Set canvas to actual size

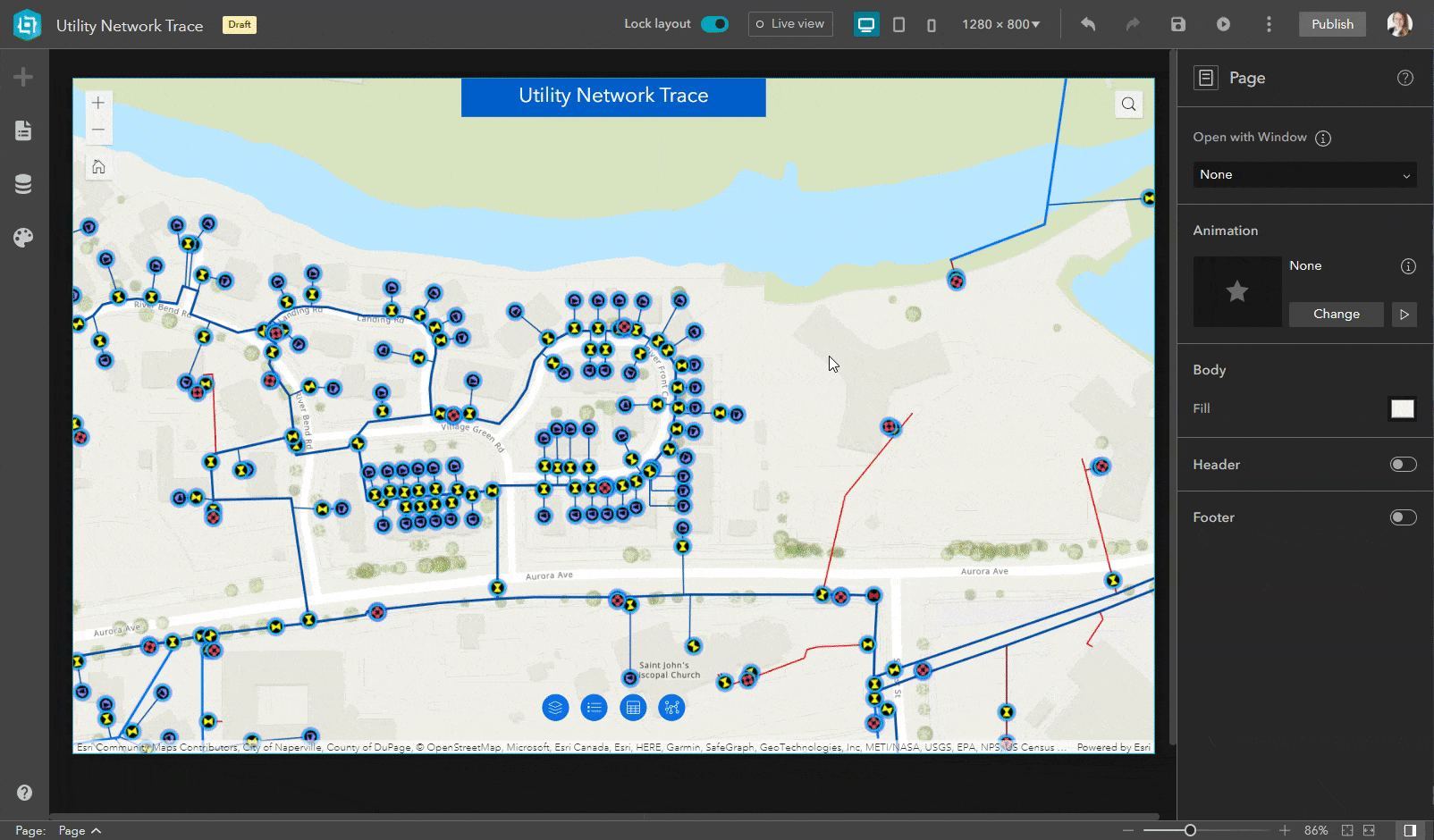[x=1369, y=830]
